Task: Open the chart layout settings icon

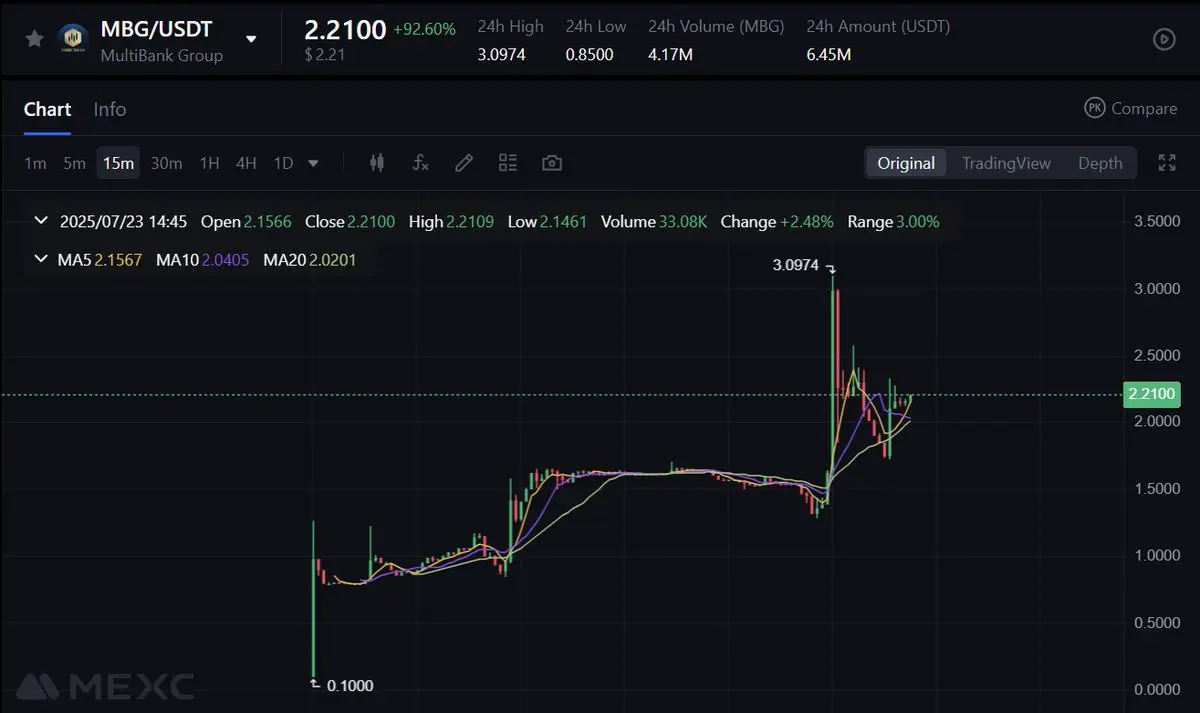Action: (508, 163)
